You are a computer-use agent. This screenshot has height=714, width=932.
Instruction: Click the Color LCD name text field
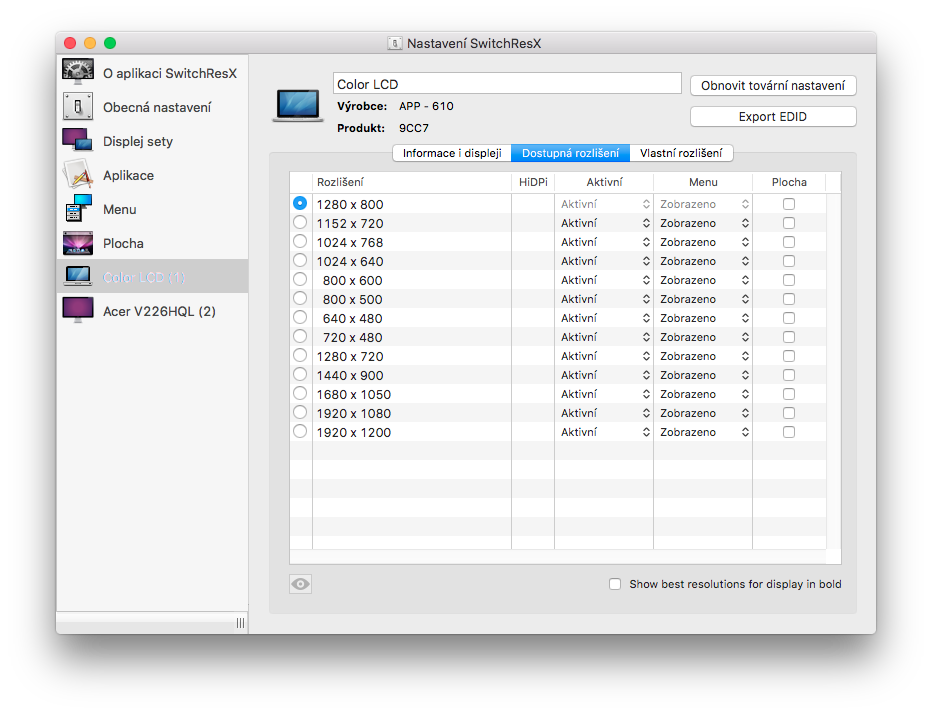click(x=507, y=84)
